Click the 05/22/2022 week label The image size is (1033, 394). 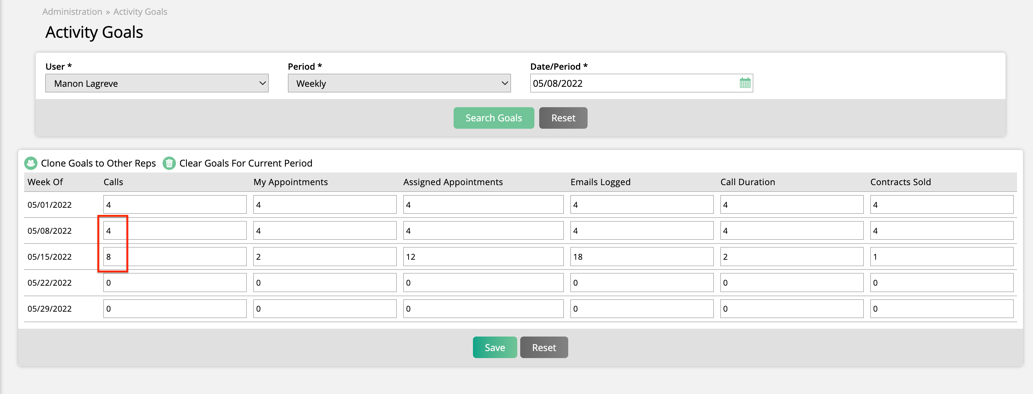49,283
